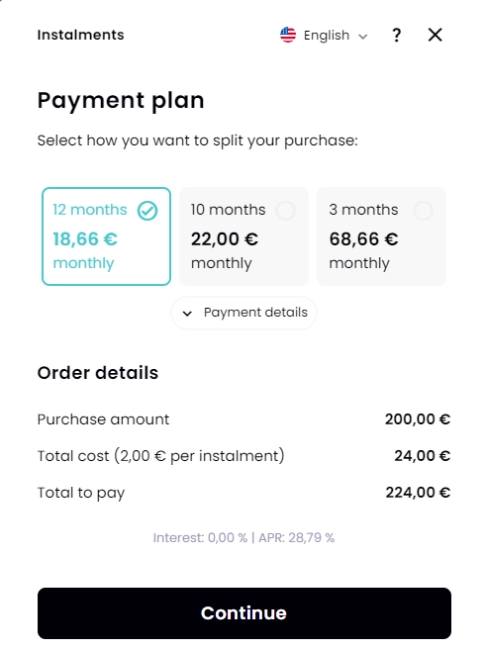
Task: Click the chevron next to English
Action: click(x=363, y=37)
